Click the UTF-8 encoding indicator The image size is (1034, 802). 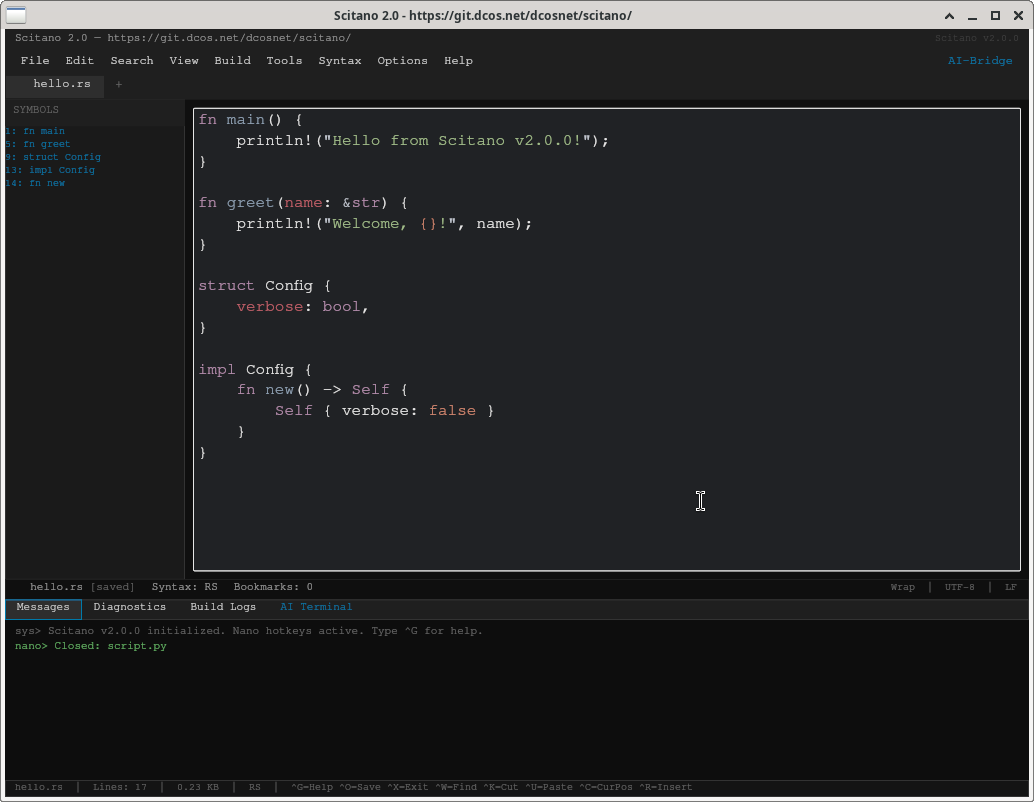(959, 587)
